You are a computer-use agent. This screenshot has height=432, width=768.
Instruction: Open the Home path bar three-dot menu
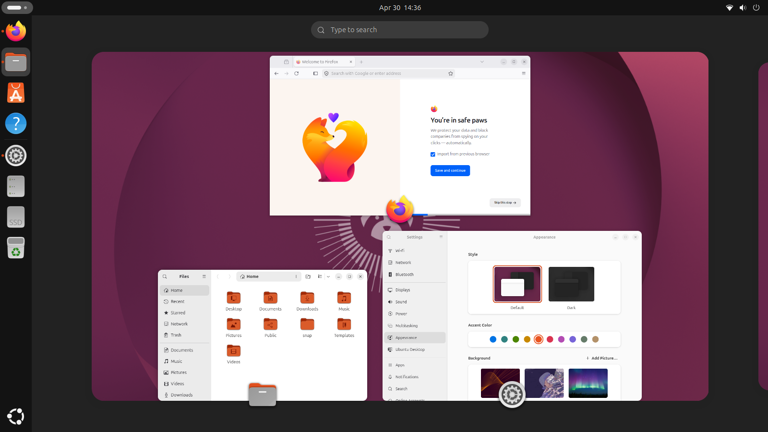click(296, 276)
